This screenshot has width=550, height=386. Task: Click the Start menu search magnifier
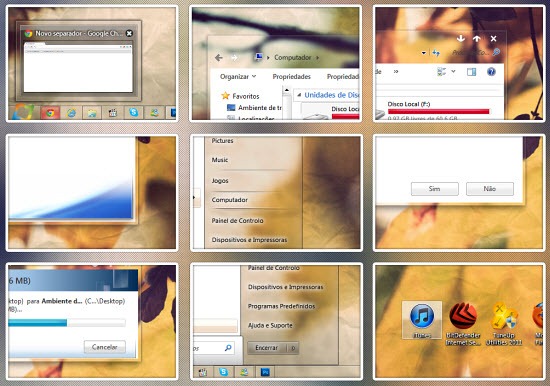[228, 347]
